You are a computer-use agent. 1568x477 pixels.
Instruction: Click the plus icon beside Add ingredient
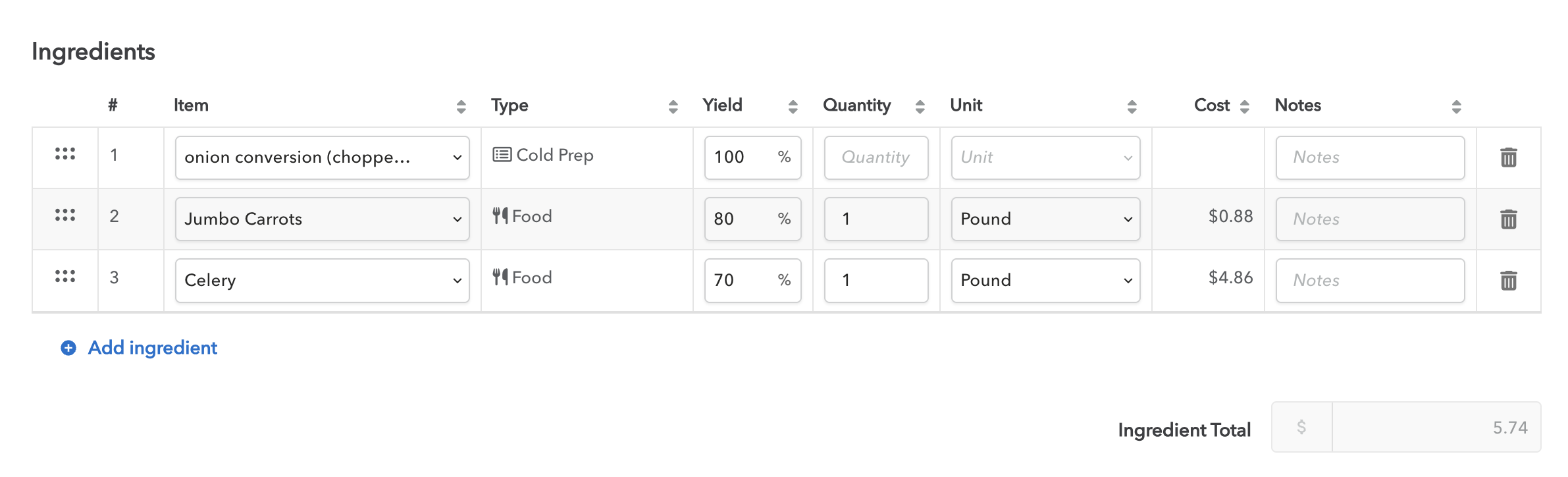tap(68, 348)
